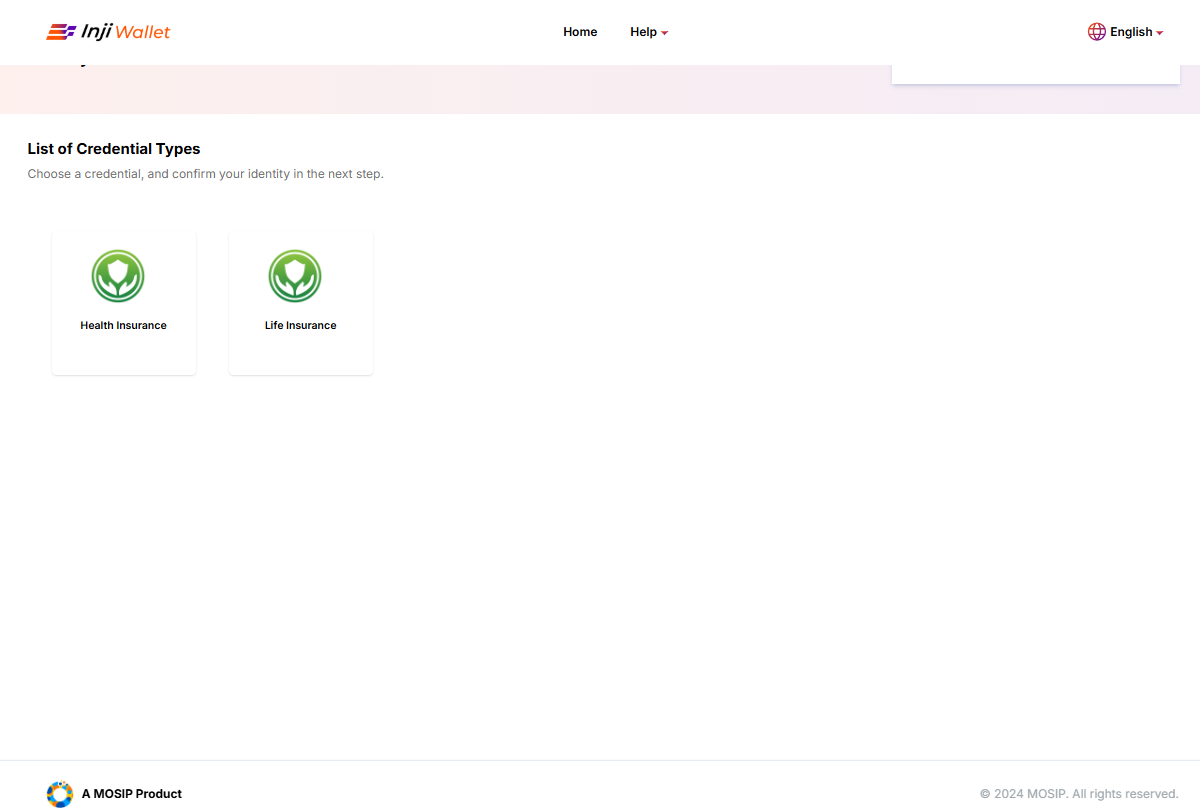Click the Inji Wallet brand name text

coord(125,32)
